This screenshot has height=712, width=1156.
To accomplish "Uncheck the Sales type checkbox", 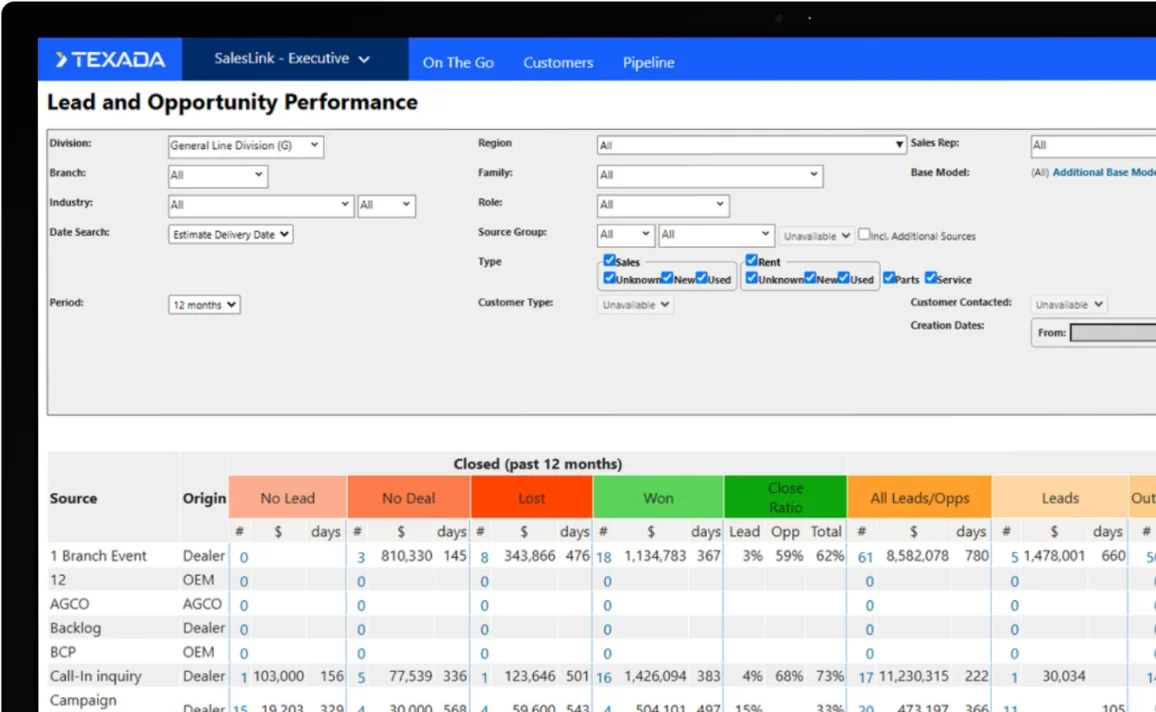I will point(609,259).
